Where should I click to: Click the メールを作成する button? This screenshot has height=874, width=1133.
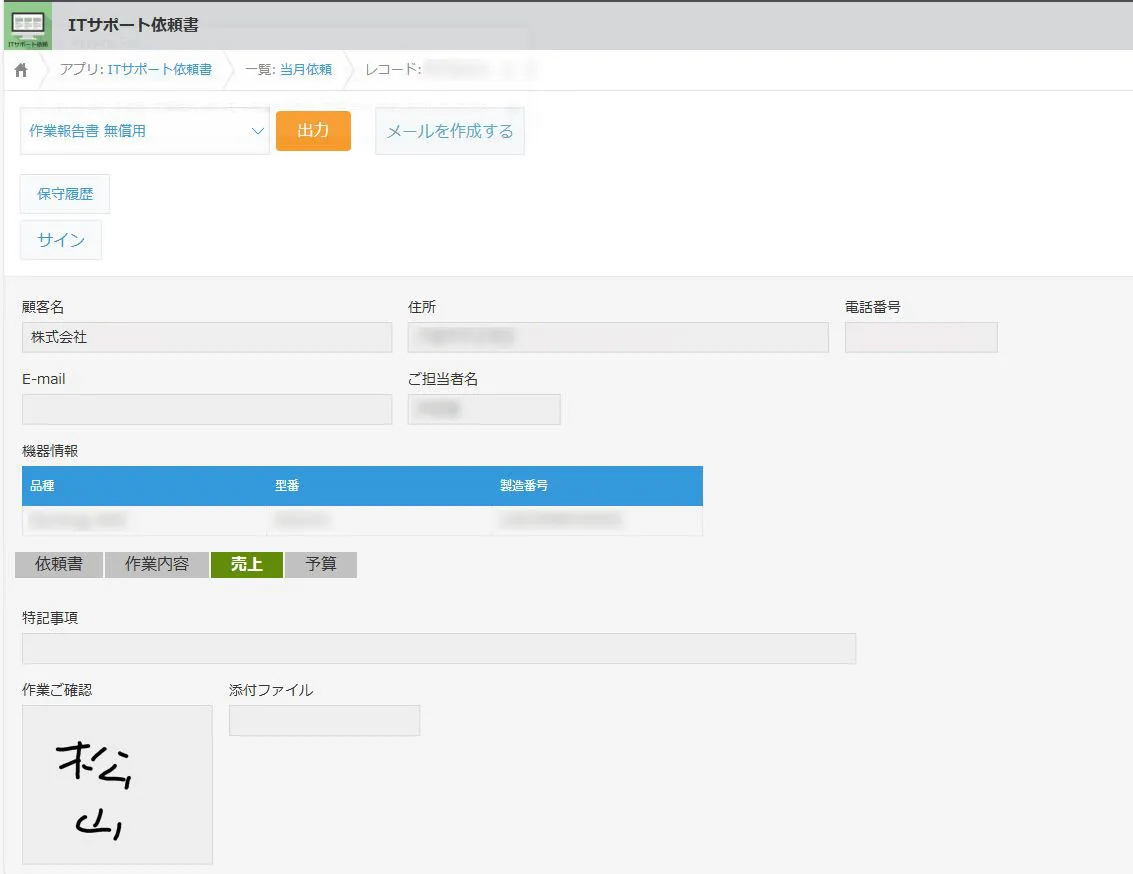[449, 132]
